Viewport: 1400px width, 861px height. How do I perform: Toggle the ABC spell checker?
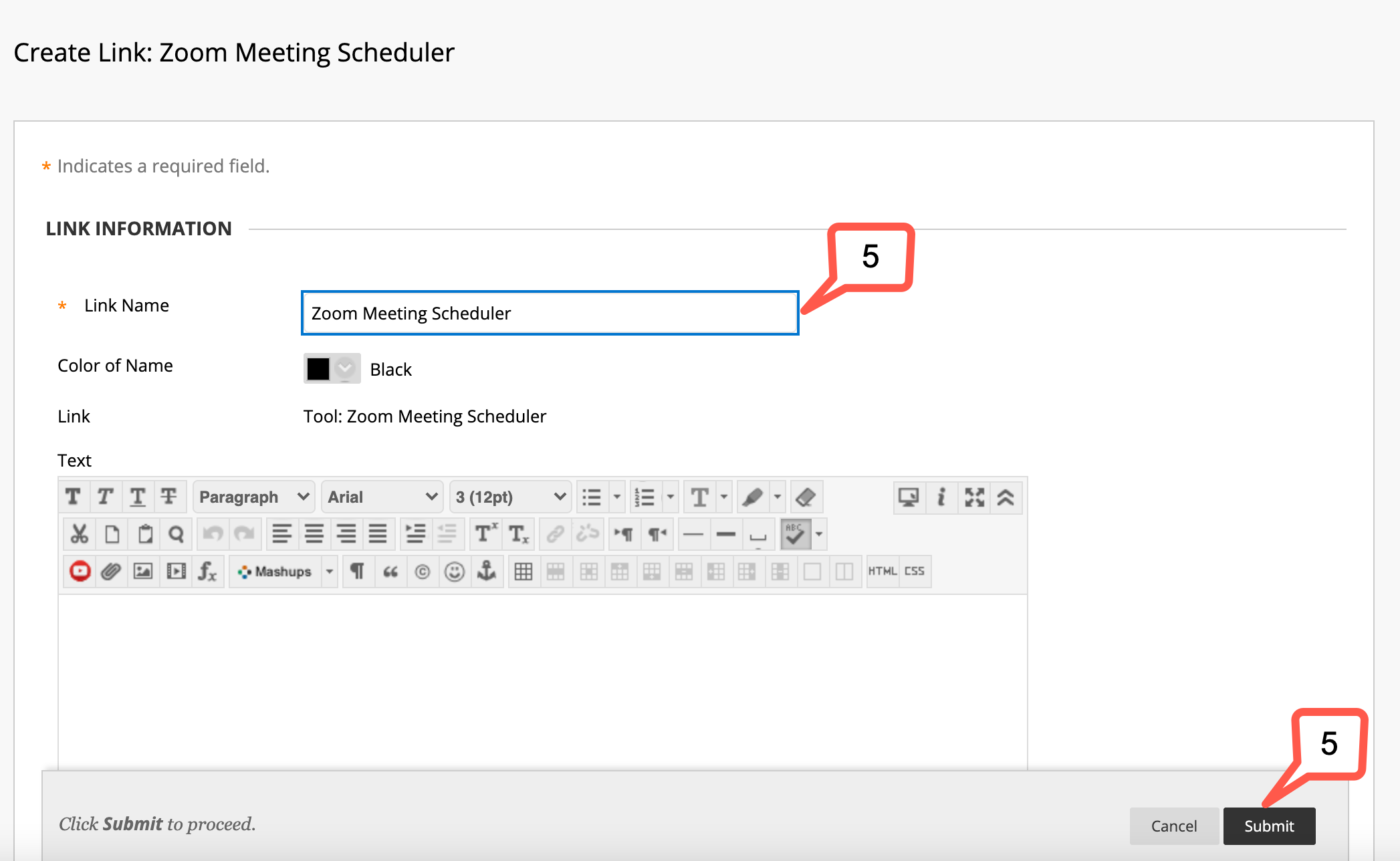(x=796, y=534)
